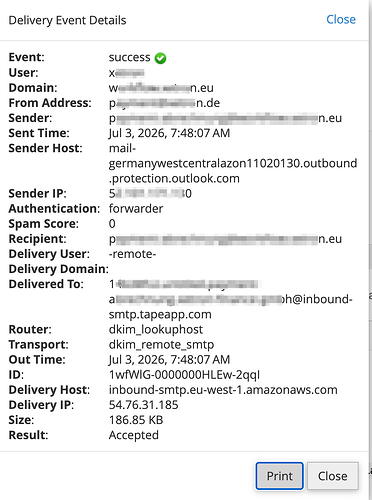372x500 pixels.
Task: Close the dialog using the top Close link
Action: pyautogui.click(x=341, y=19)
